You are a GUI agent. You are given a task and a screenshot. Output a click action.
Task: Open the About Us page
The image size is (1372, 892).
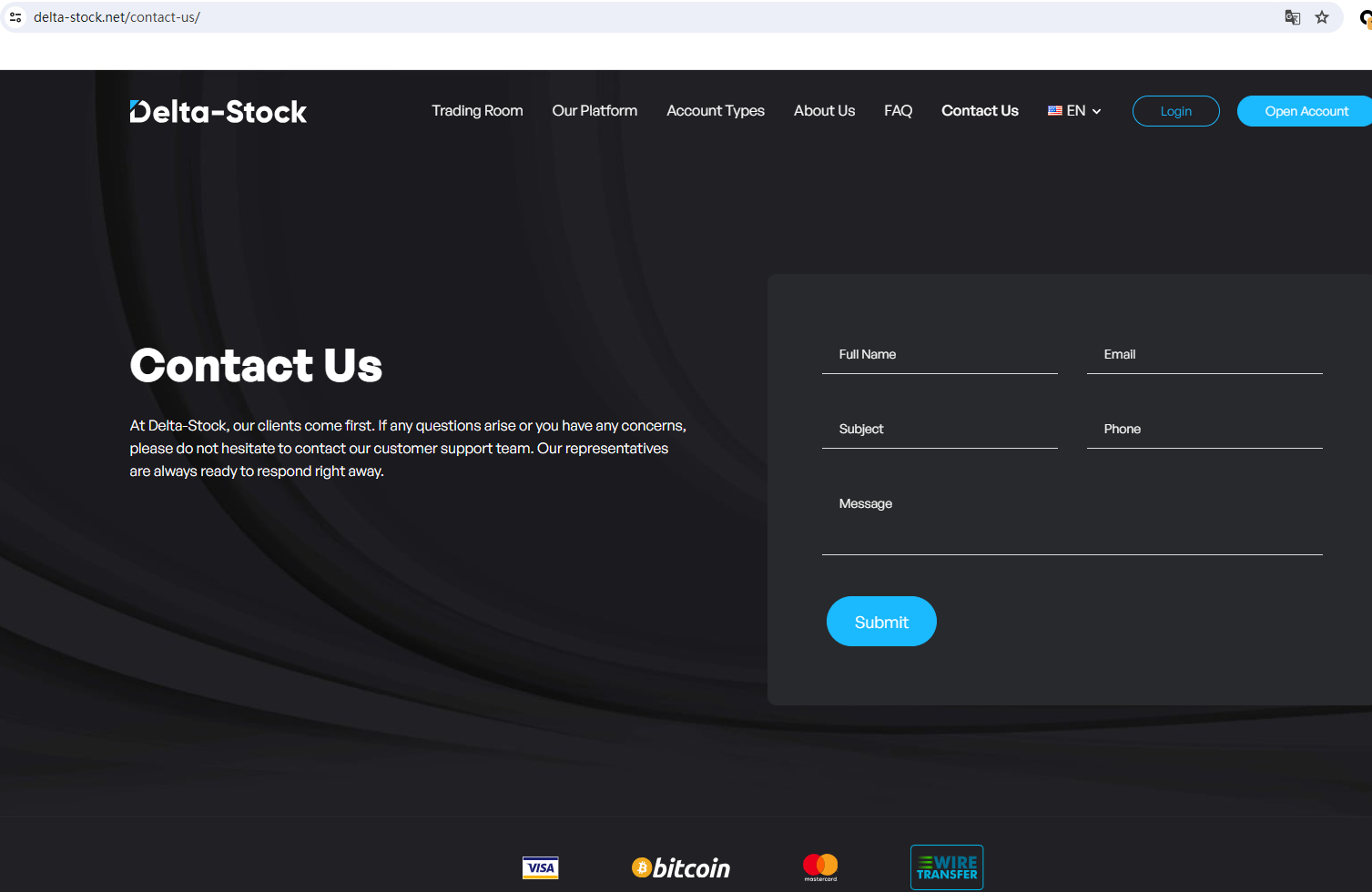[824, 111]
